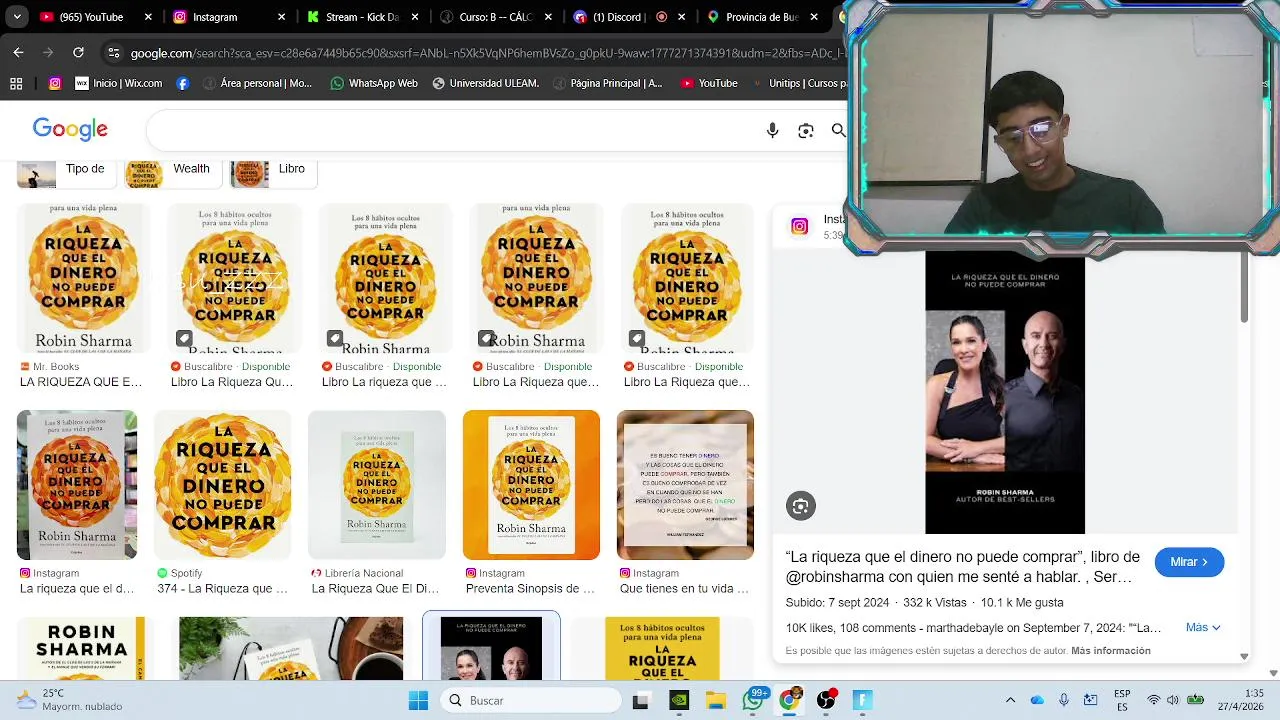The width and height of the screenshot is (1280, 720).
Task: Switch to the Stream - Kick tab
Action: (x=360, y=17)
